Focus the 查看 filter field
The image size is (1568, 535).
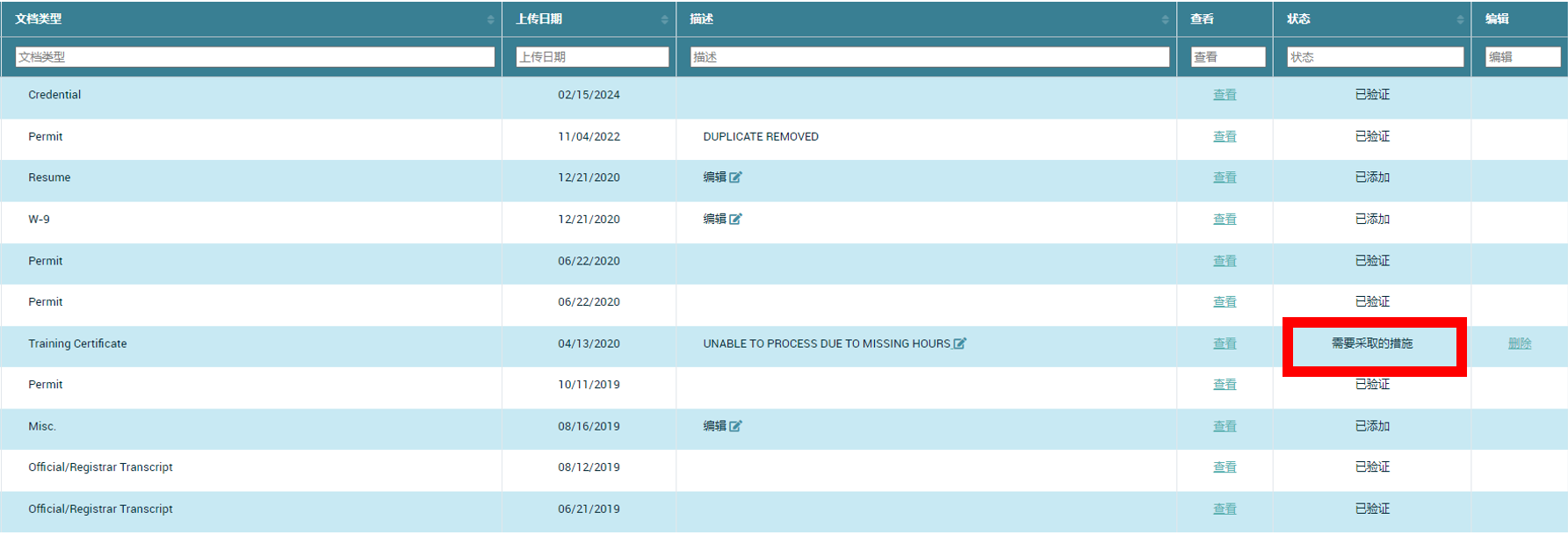coord(1228,57)
